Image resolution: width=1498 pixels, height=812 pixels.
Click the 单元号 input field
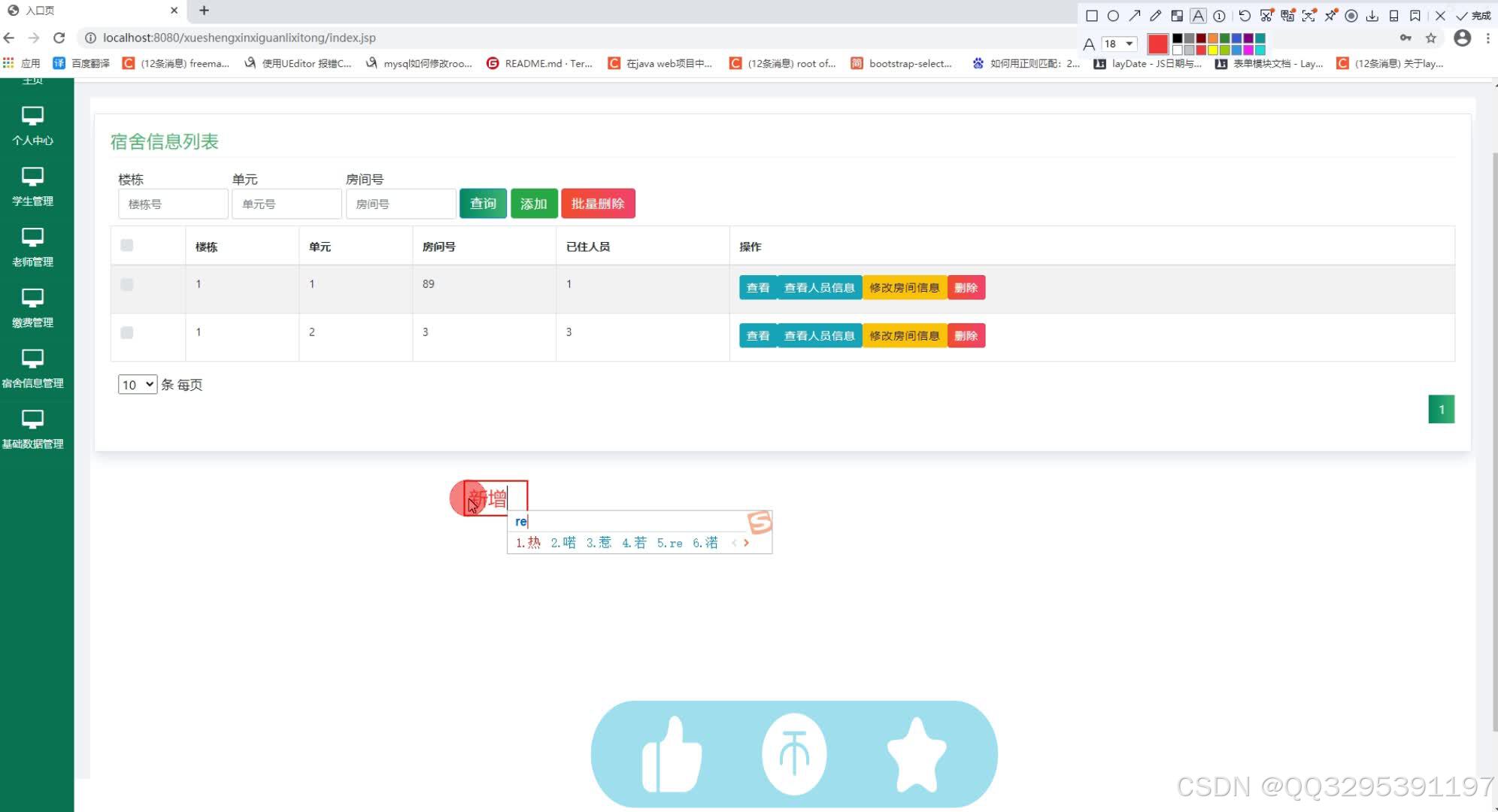pyautogui.click(x=287, y=204)
